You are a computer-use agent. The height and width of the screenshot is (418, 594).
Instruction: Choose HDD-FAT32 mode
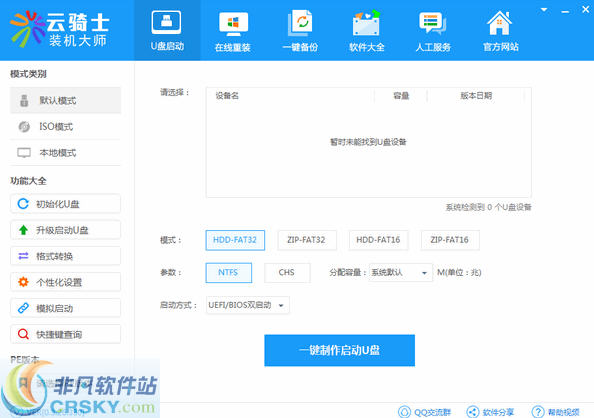click(x=235, y=240)
